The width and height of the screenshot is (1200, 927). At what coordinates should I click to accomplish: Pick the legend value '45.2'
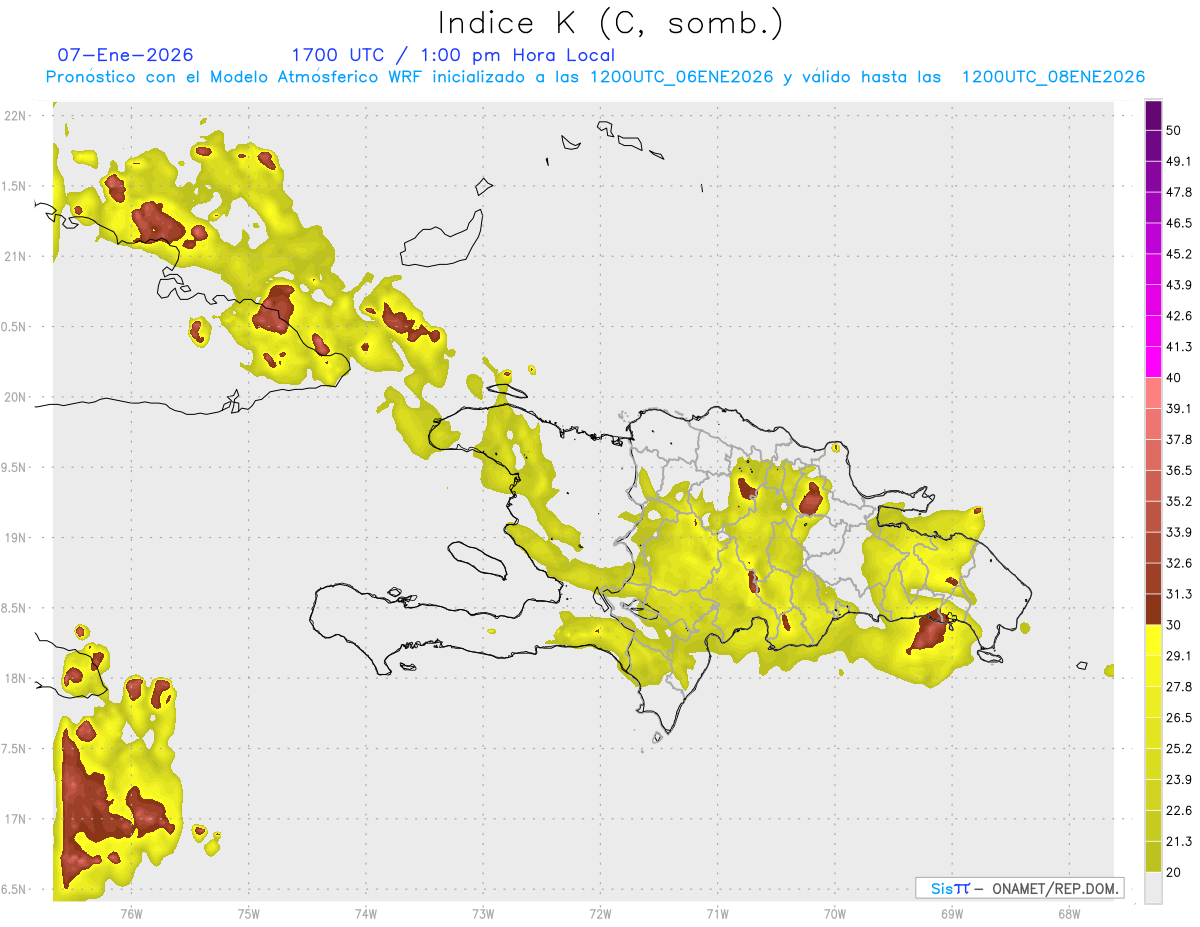(x=1178, y=254)
